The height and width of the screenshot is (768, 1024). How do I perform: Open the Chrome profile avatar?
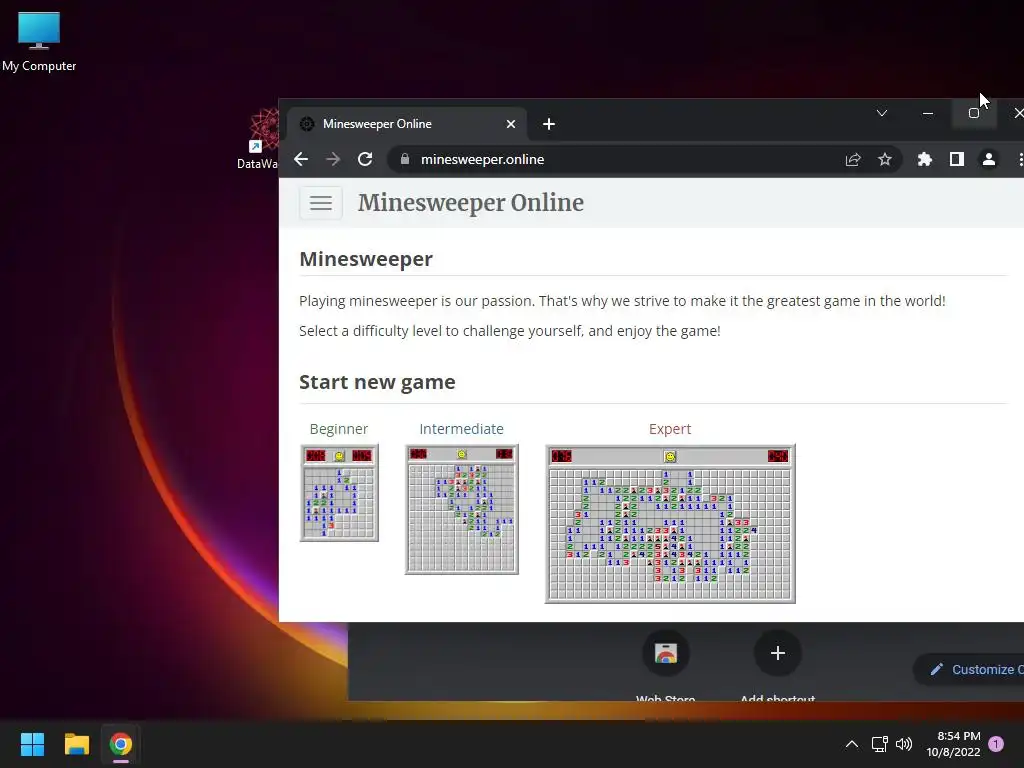989,159
